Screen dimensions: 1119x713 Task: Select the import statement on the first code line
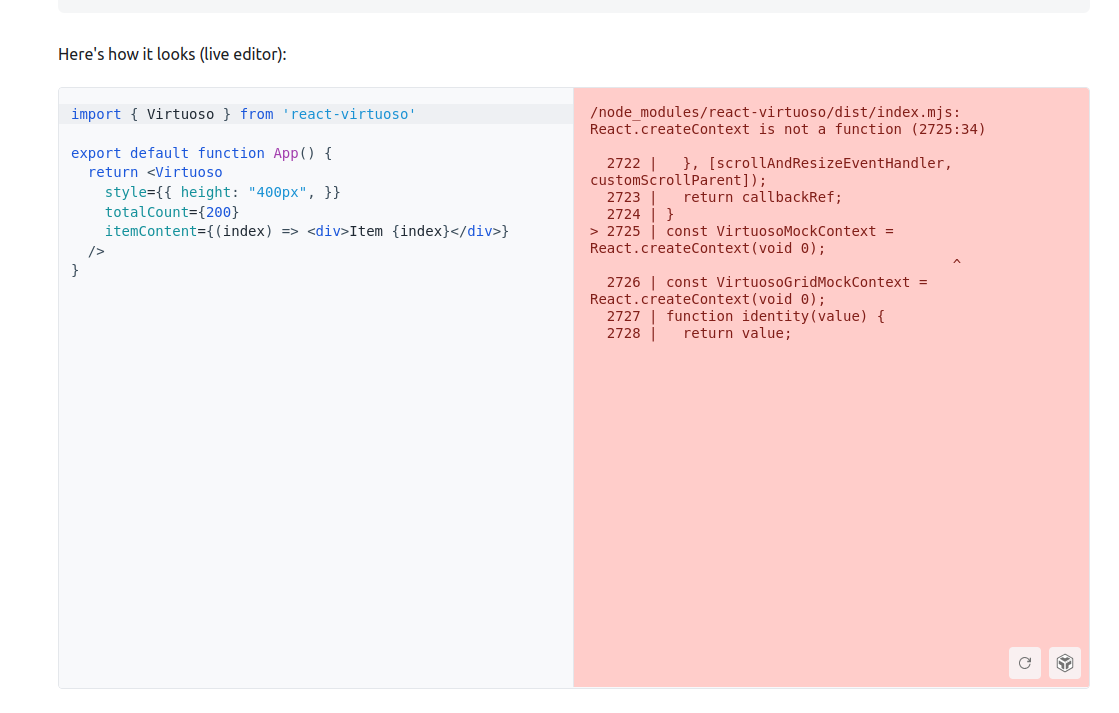click(240, 114)
